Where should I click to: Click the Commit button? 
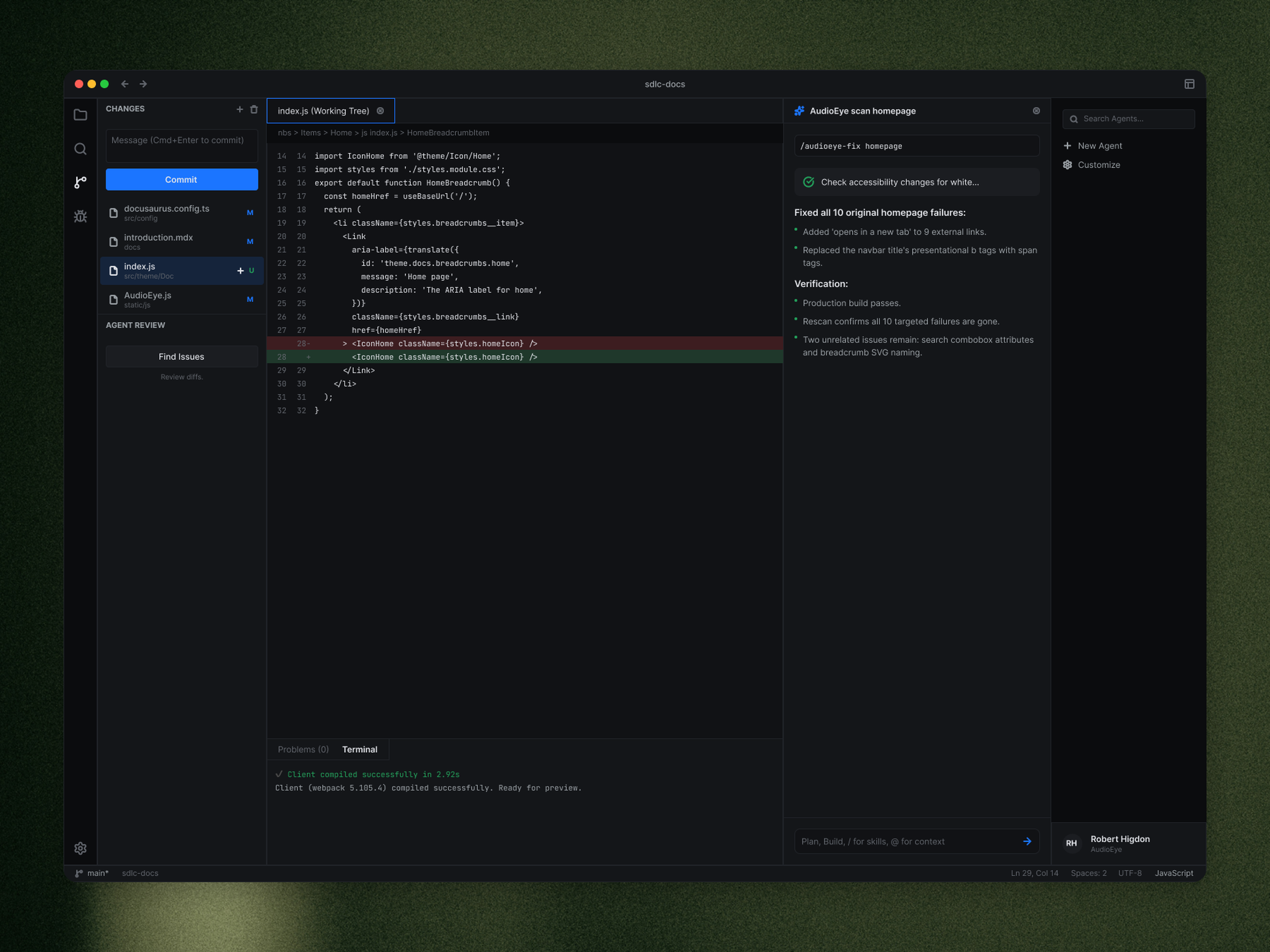(182, 179)
